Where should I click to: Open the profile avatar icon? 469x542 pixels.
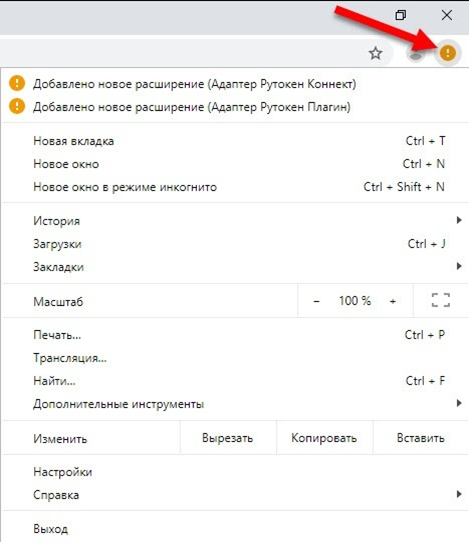pos(416,54)
